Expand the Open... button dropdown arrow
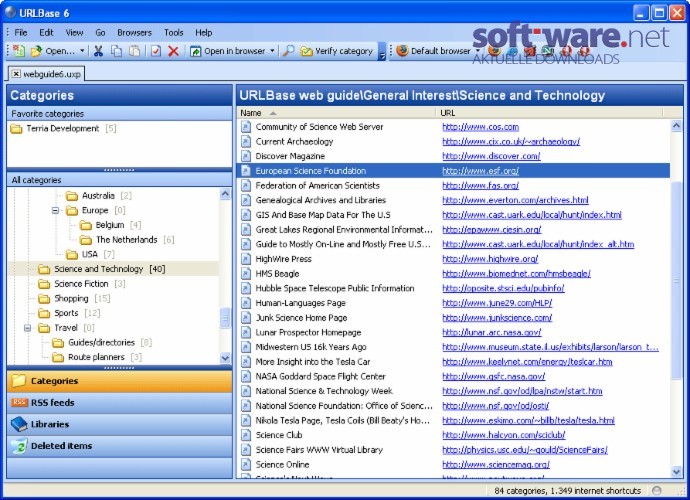 coord(82,51)
